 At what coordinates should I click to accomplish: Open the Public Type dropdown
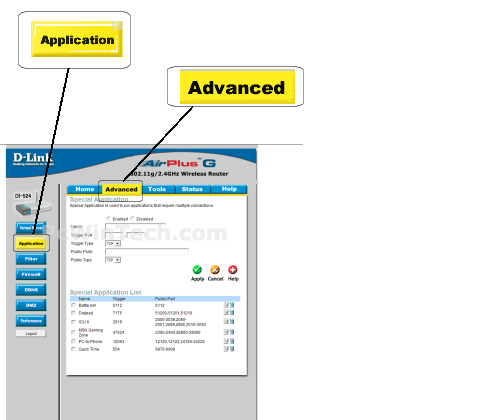tap(113, 260)
